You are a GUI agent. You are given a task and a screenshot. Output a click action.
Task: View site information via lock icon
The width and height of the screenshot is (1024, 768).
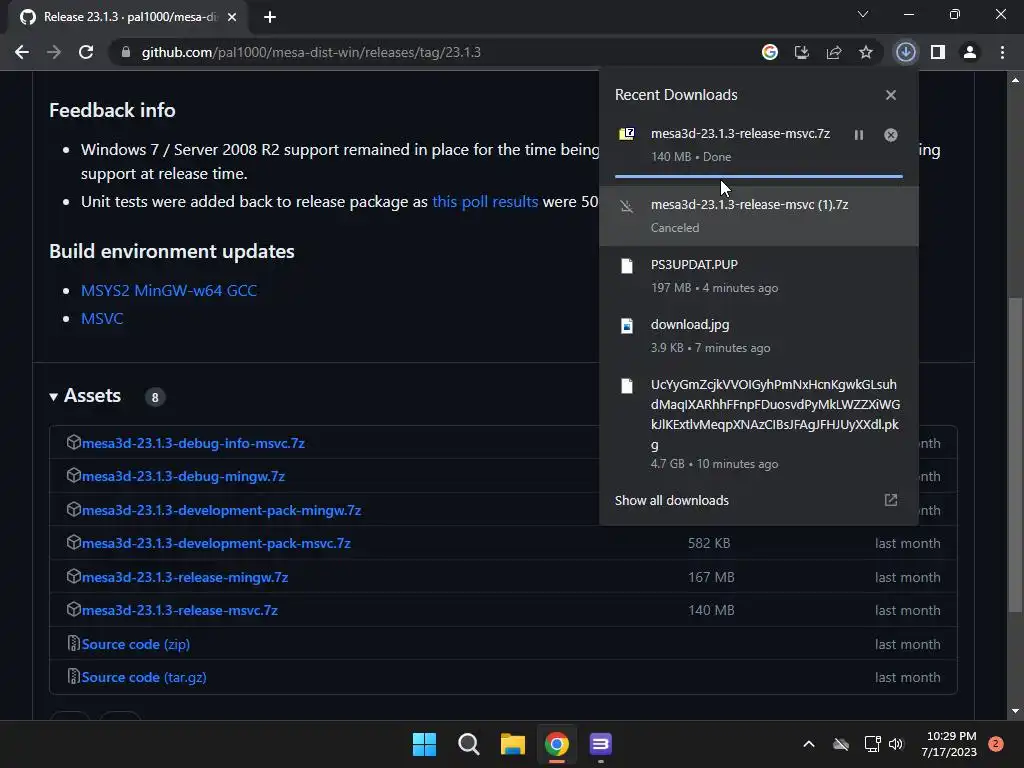(x=125, y=52)
